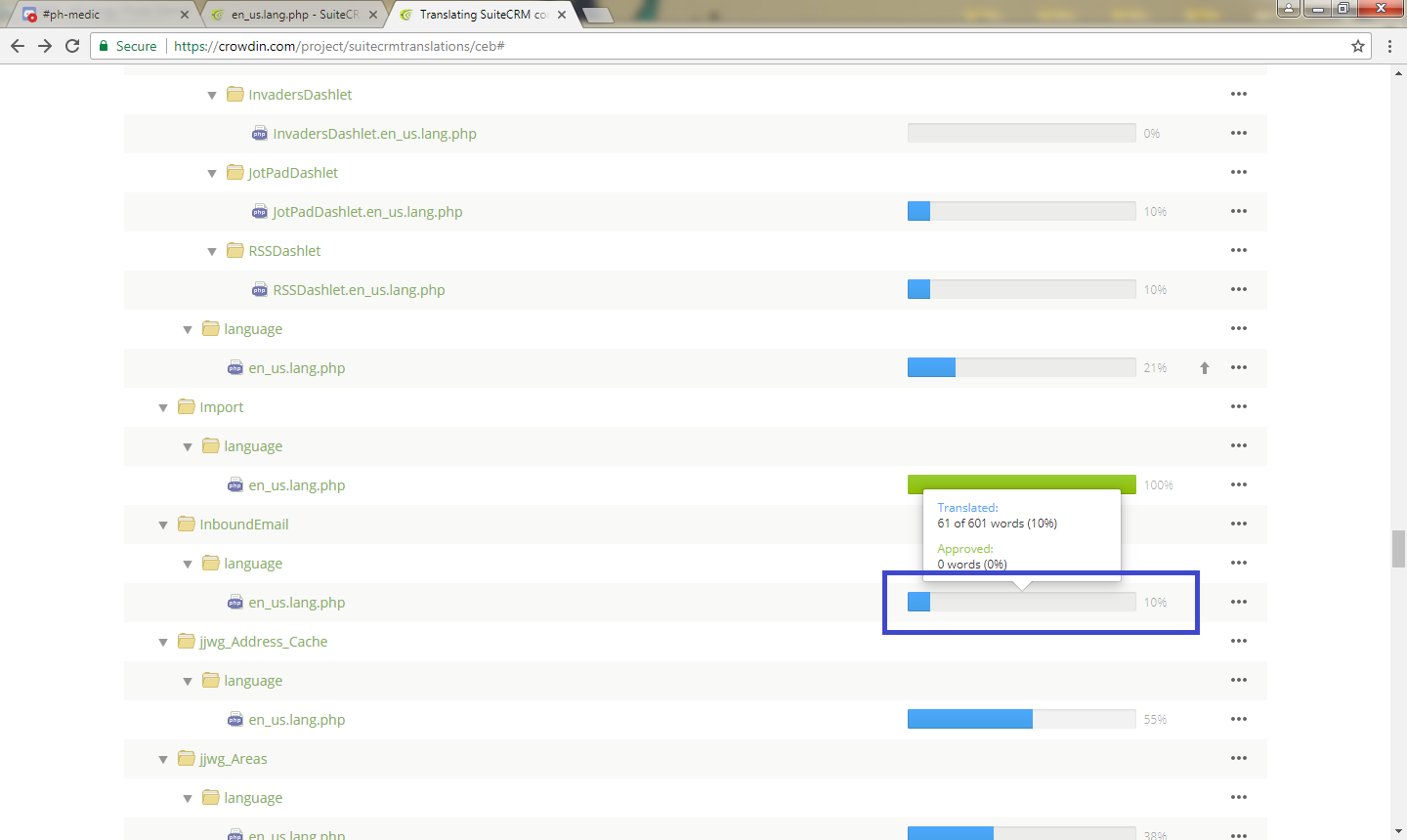
Task: Open the en_us.lang.php file at 21%
Action: tap(297, 368)
